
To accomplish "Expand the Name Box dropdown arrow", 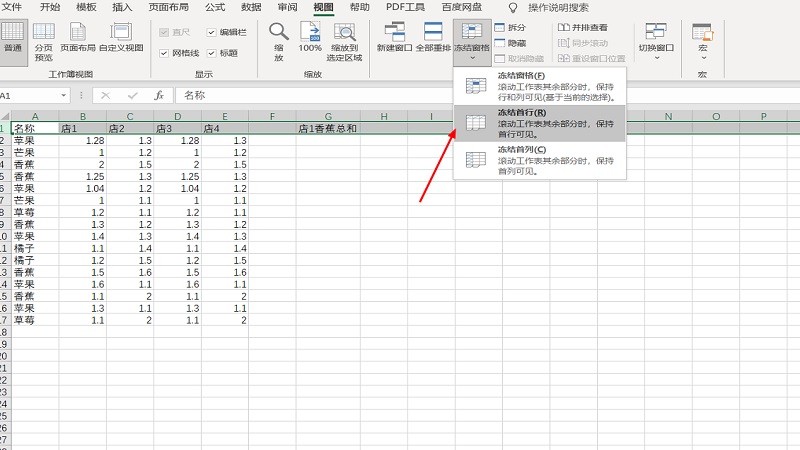I will point(64,95).
